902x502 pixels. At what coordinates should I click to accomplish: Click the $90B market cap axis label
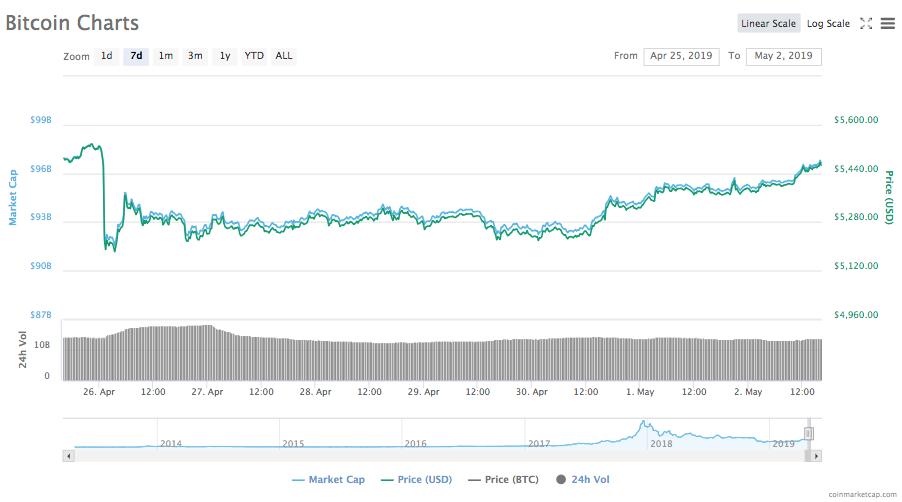pos(41,266)
